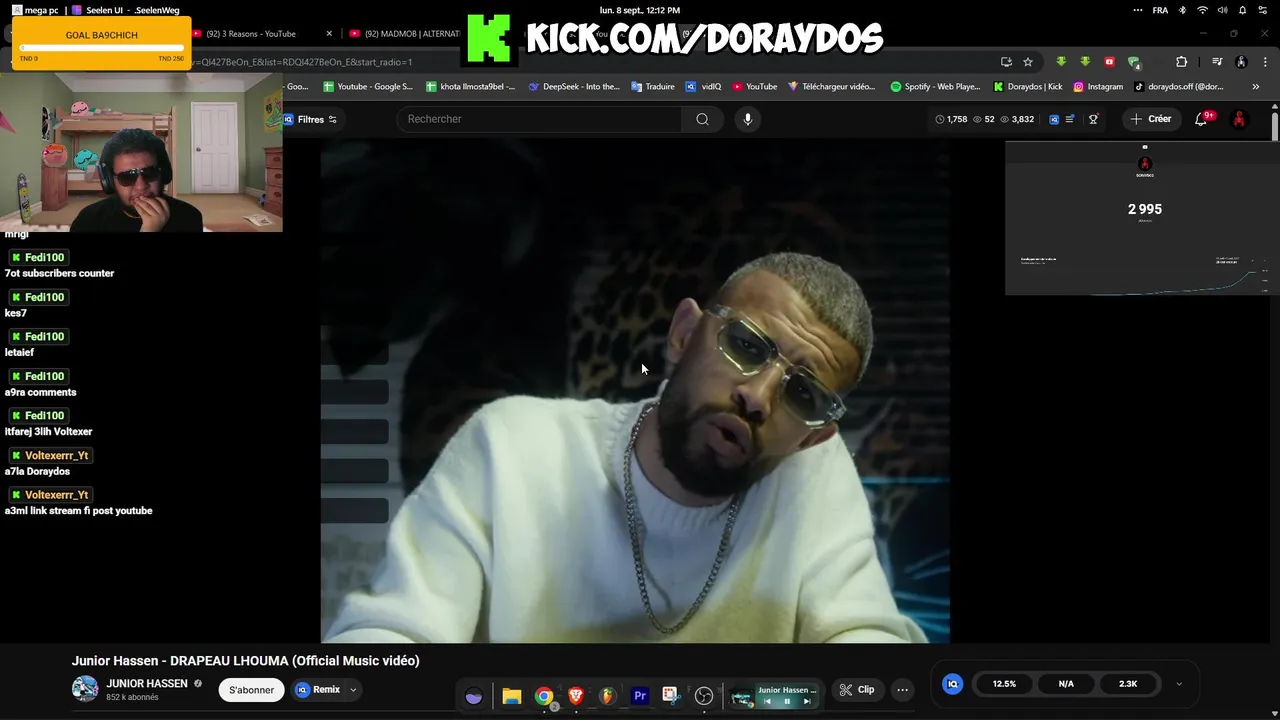Click the green shield extension with badge 4

point(1133,62)
